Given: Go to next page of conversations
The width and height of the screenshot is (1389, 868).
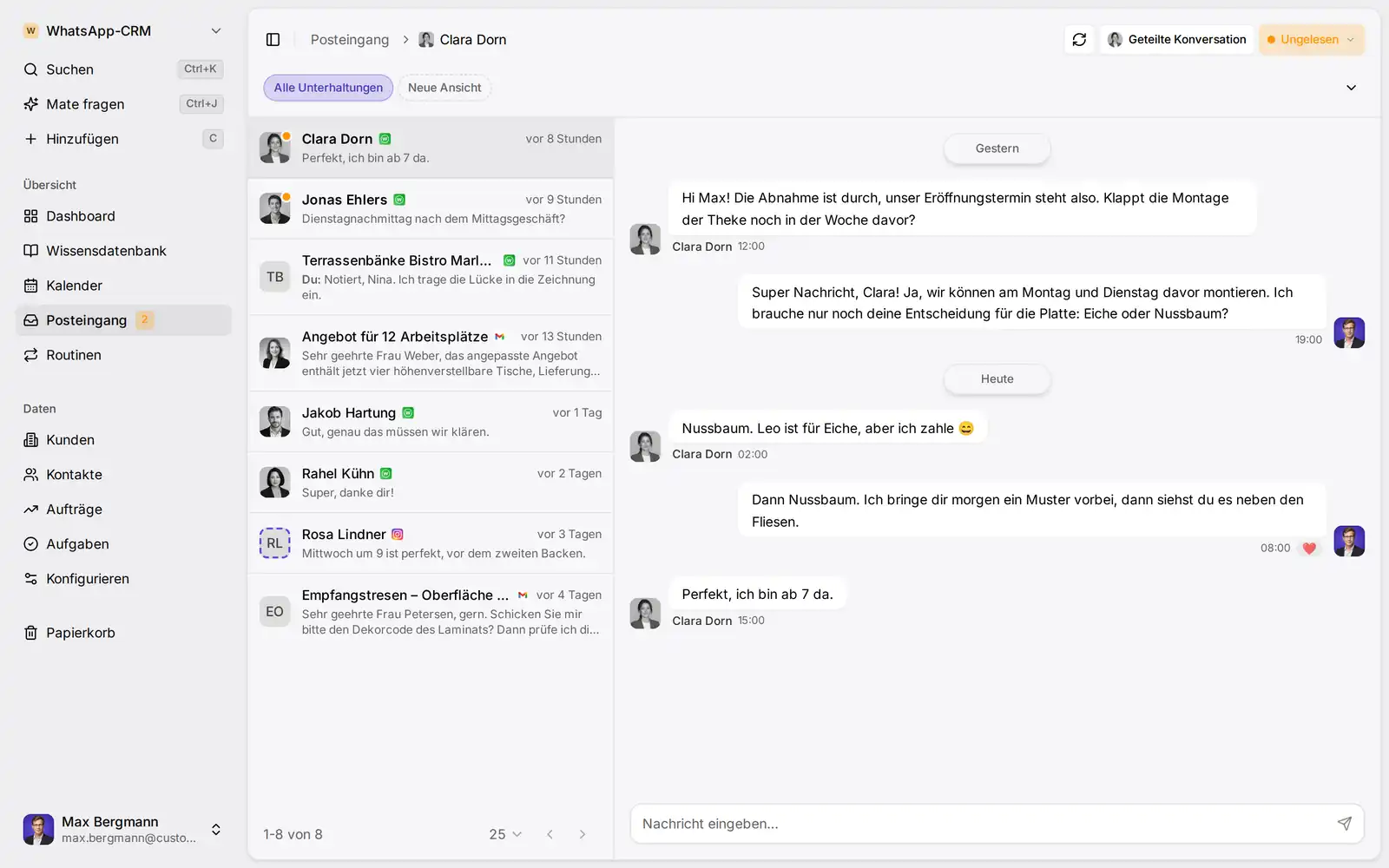Looking at the screenshot, I should tap(583, 834).
